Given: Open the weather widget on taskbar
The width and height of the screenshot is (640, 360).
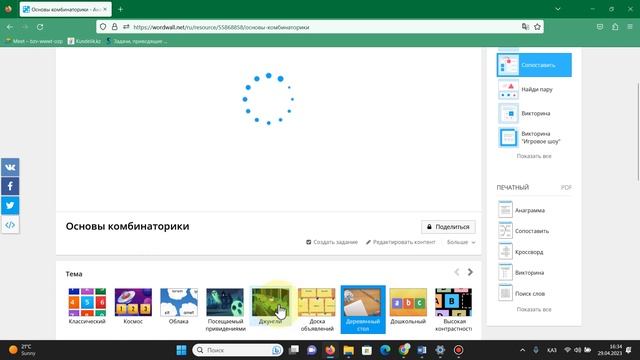Looking at the screenshot, I should [22, 350].
